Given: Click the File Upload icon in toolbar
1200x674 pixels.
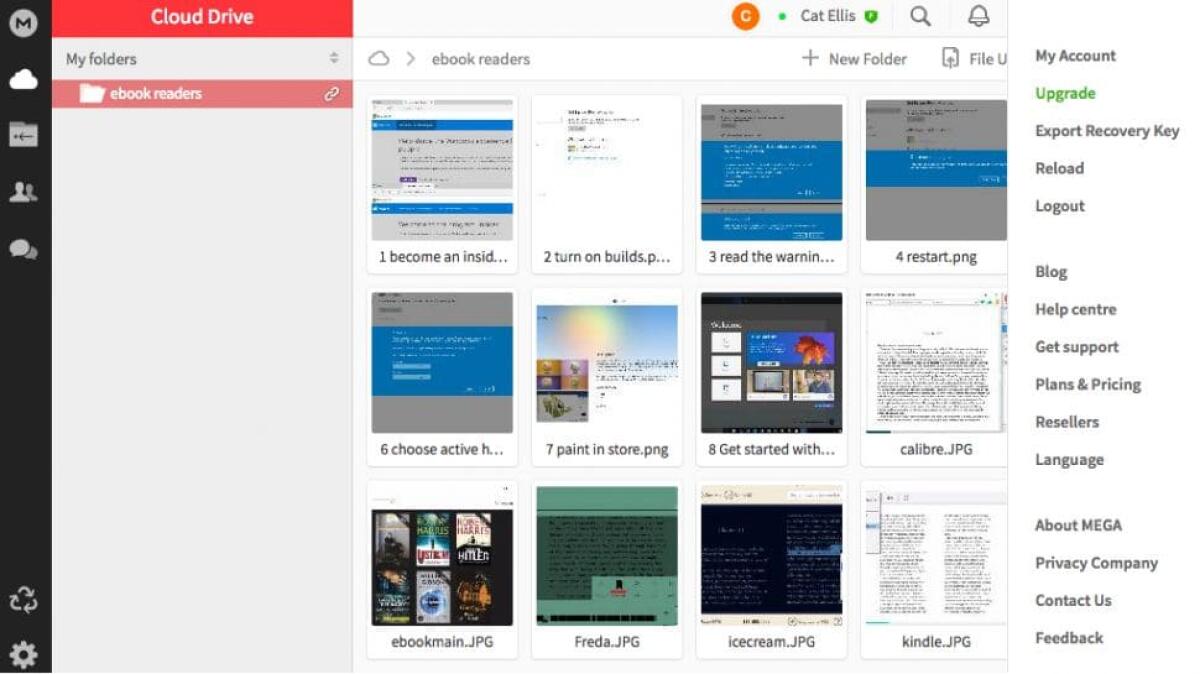Looking at the screenshot, I should 951,59.
